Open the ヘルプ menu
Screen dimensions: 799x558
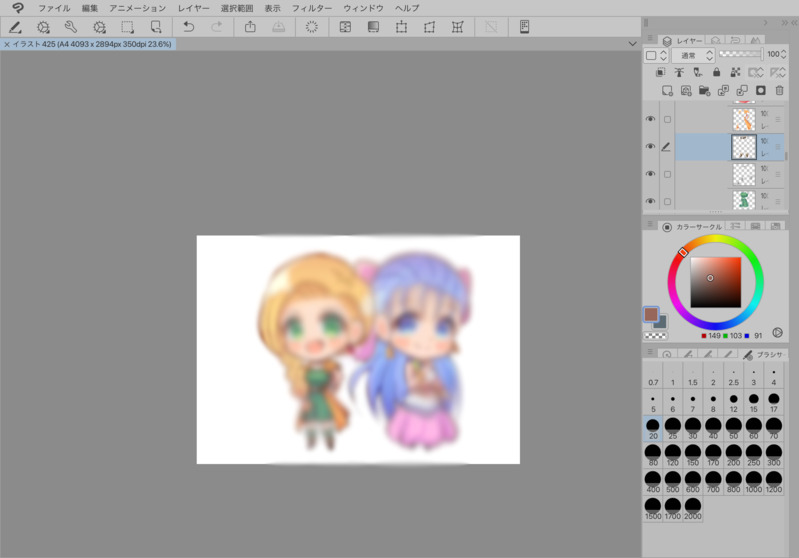pyautogui.click(x=407, y=8)
